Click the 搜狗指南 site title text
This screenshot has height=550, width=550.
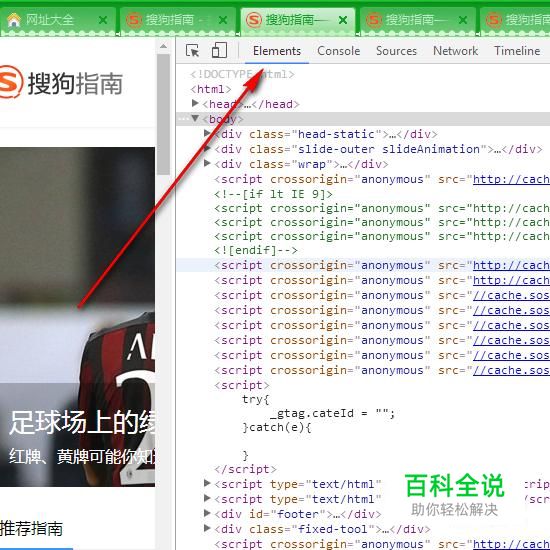(x=75, y=83)
